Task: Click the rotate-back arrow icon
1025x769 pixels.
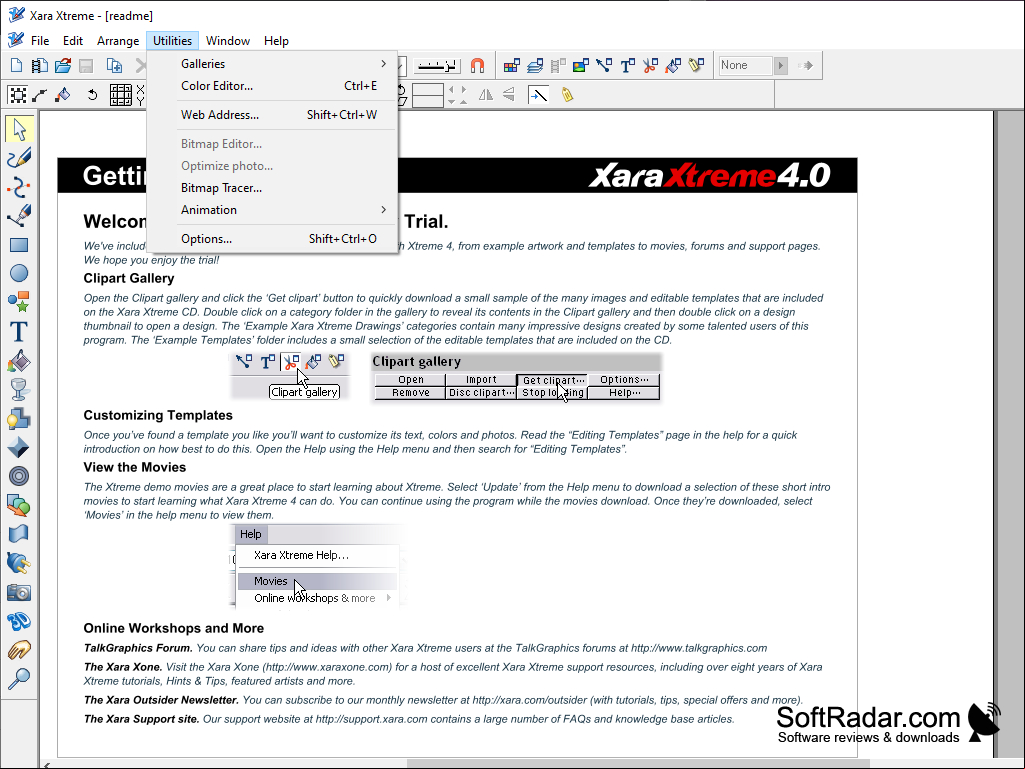Action: point(92,95)
